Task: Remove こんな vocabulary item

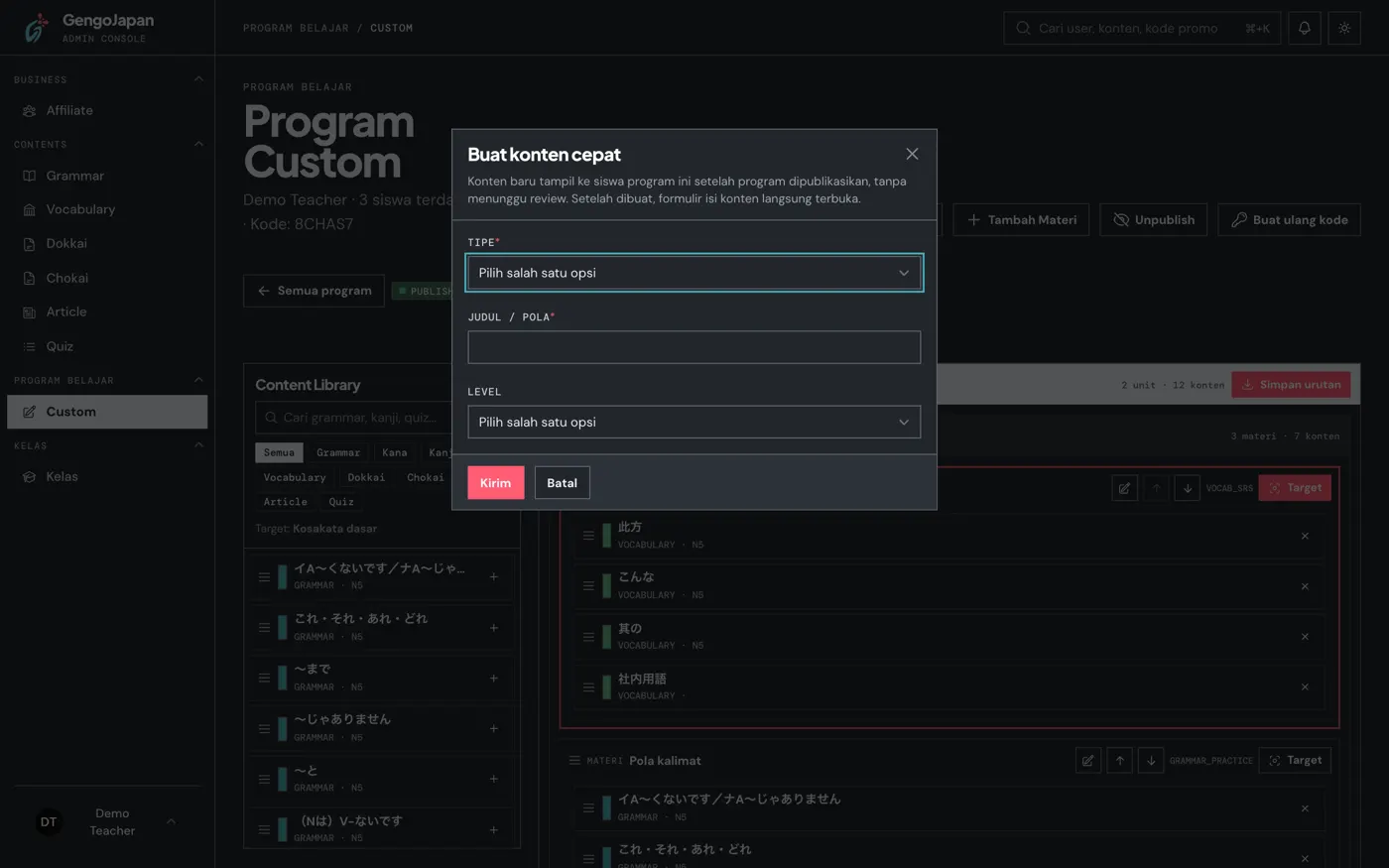Action: point(1305,586)
